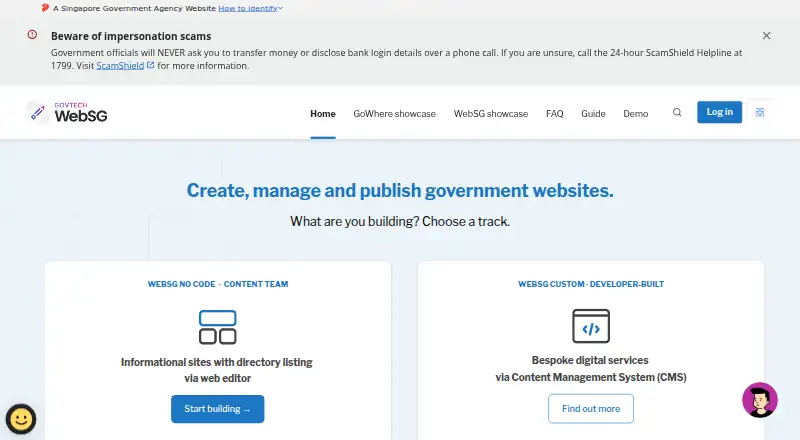The width and height of the screenshot is (800, 440).
Task: Follow the ScamShield link
Action: click(120, 66)
